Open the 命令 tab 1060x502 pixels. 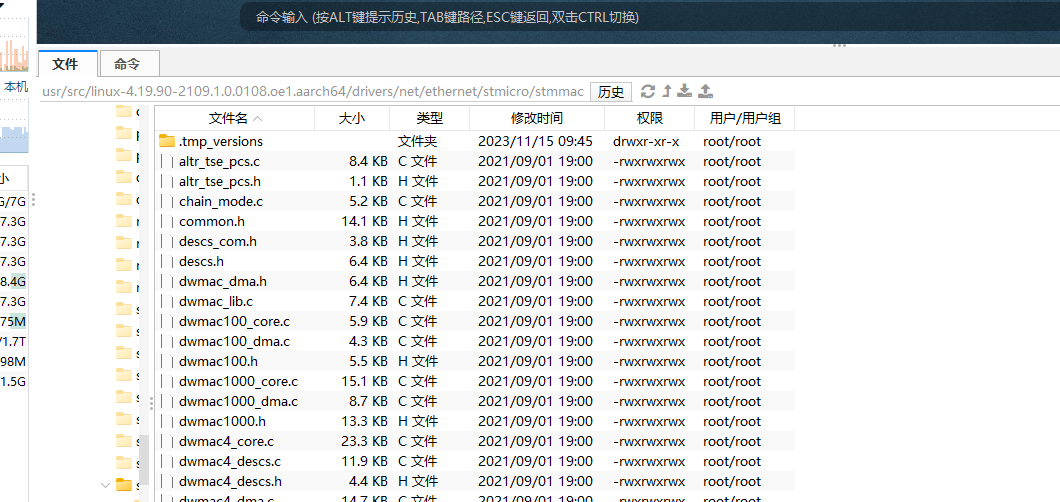127,64
